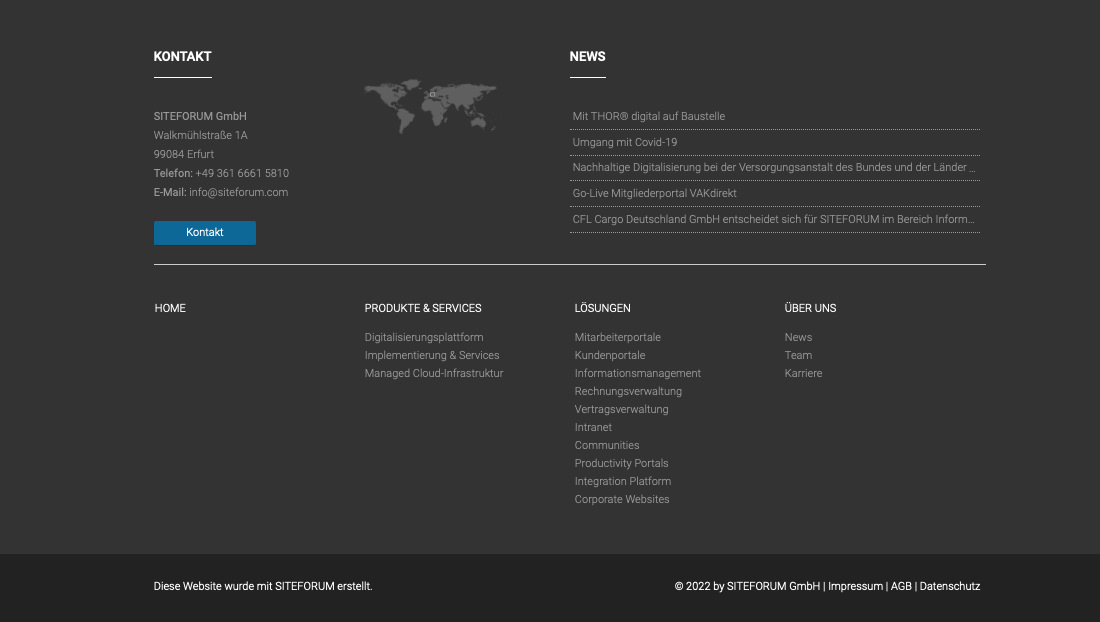
Task: Click '© 2022 by SITEFORUM GmbH' copyright text
Action: 747,586
